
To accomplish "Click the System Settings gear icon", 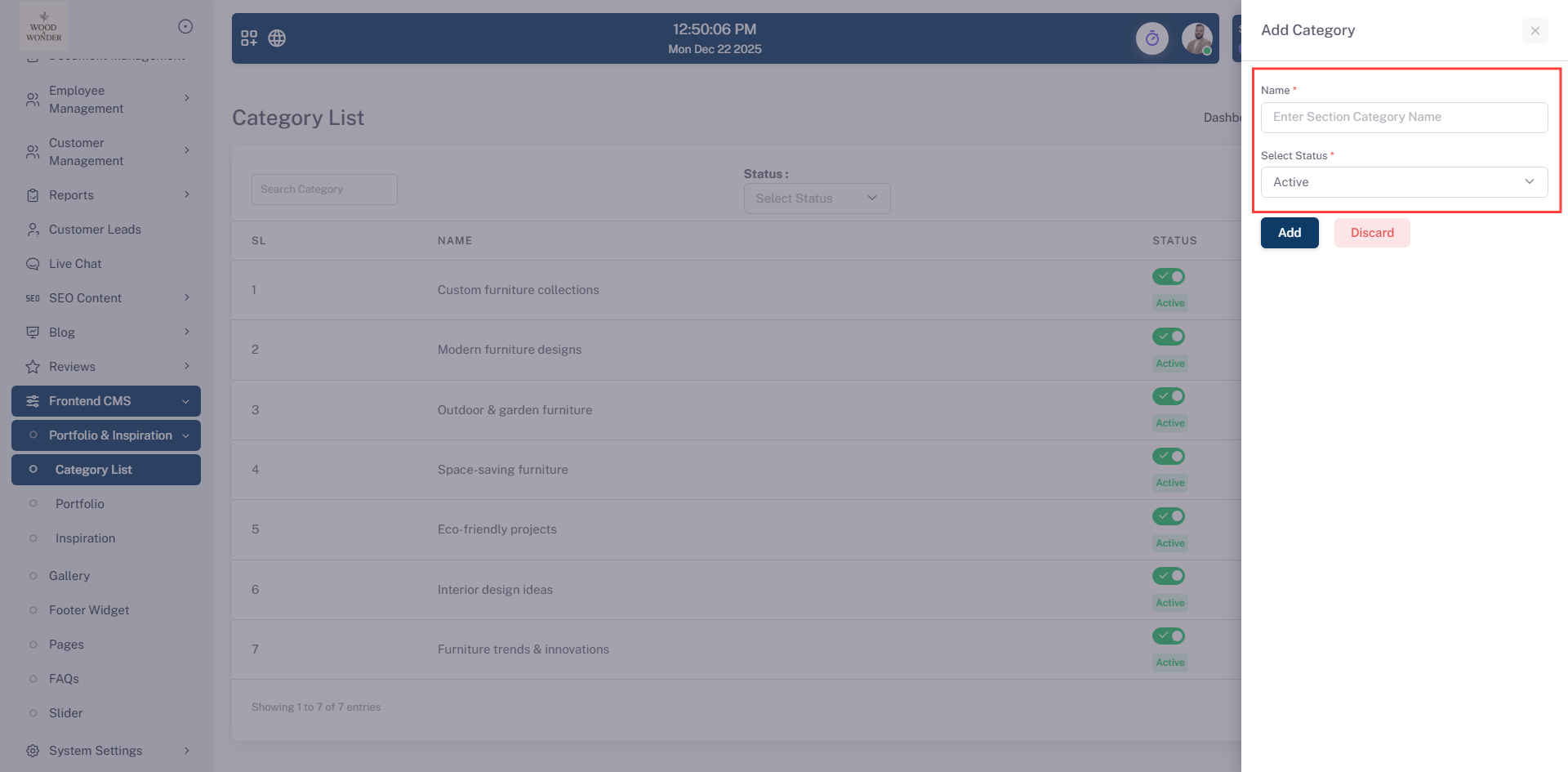I will (33, 751).
